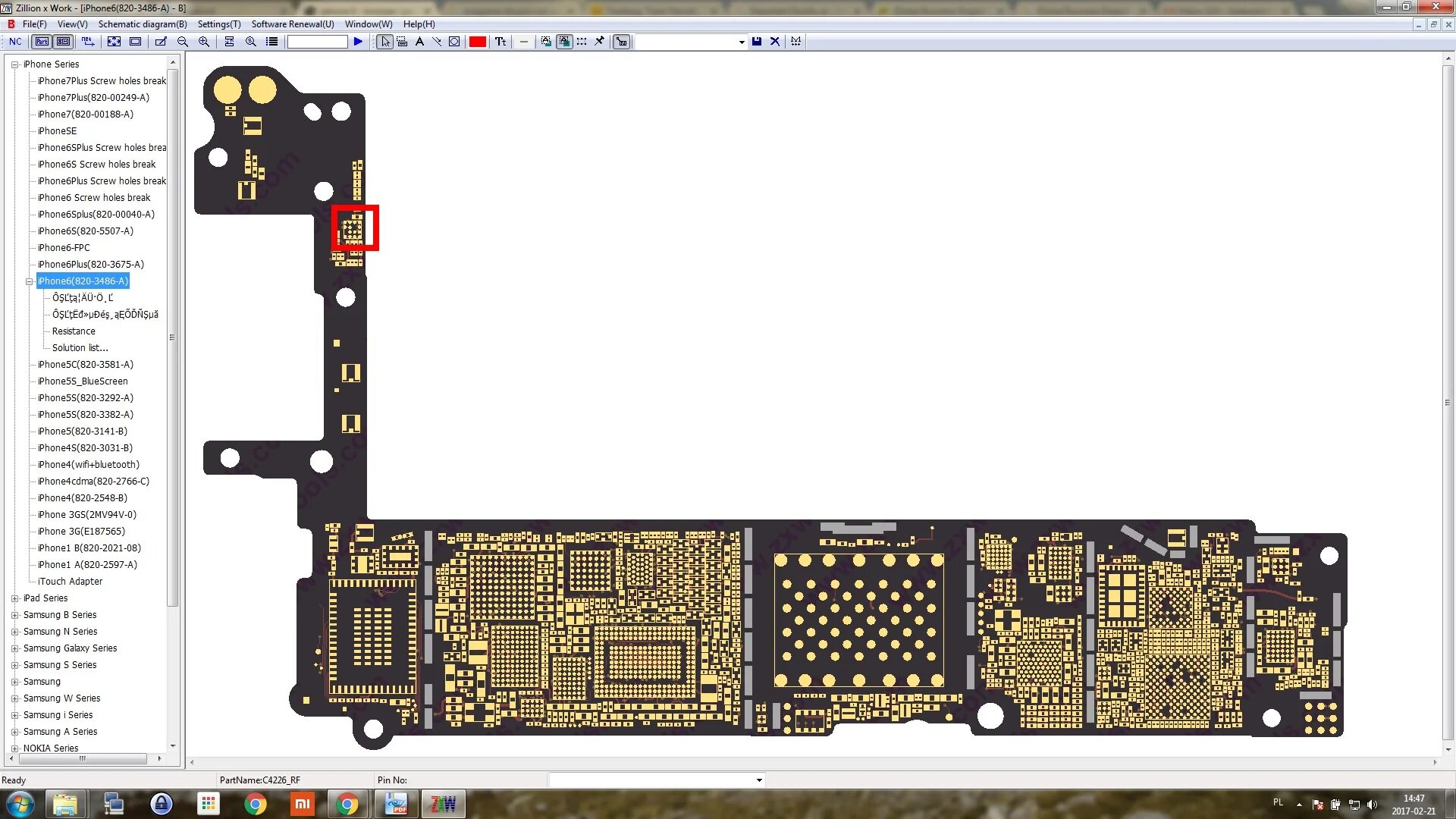Click the fit-to-window arrows icon

(x=114, y=42)
